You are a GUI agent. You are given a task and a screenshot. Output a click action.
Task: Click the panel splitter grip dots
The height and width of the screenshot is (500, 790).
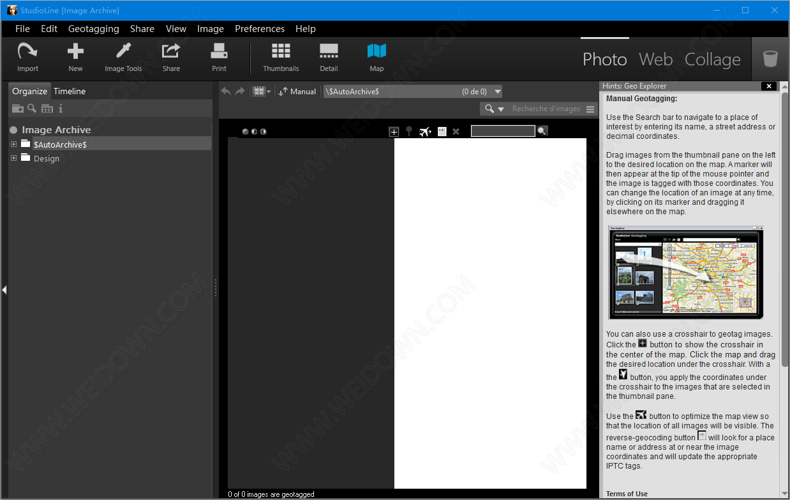[x=216, y=288]
